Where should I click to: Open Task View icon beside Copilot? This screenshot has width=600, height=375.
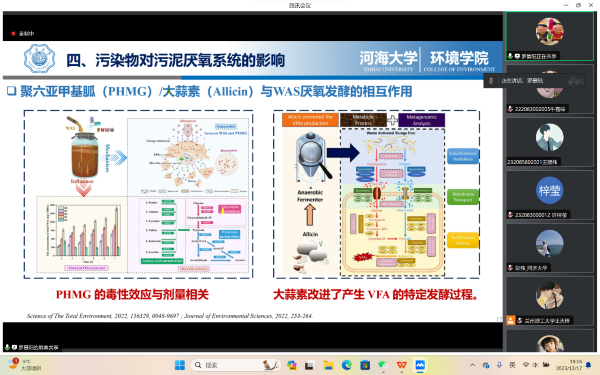(309, 365)
